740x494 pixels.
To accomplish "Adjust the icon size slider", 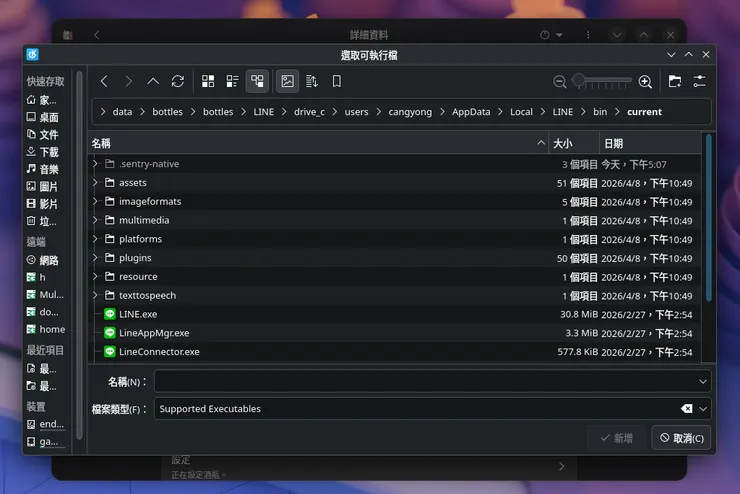I will pos(602,81).
